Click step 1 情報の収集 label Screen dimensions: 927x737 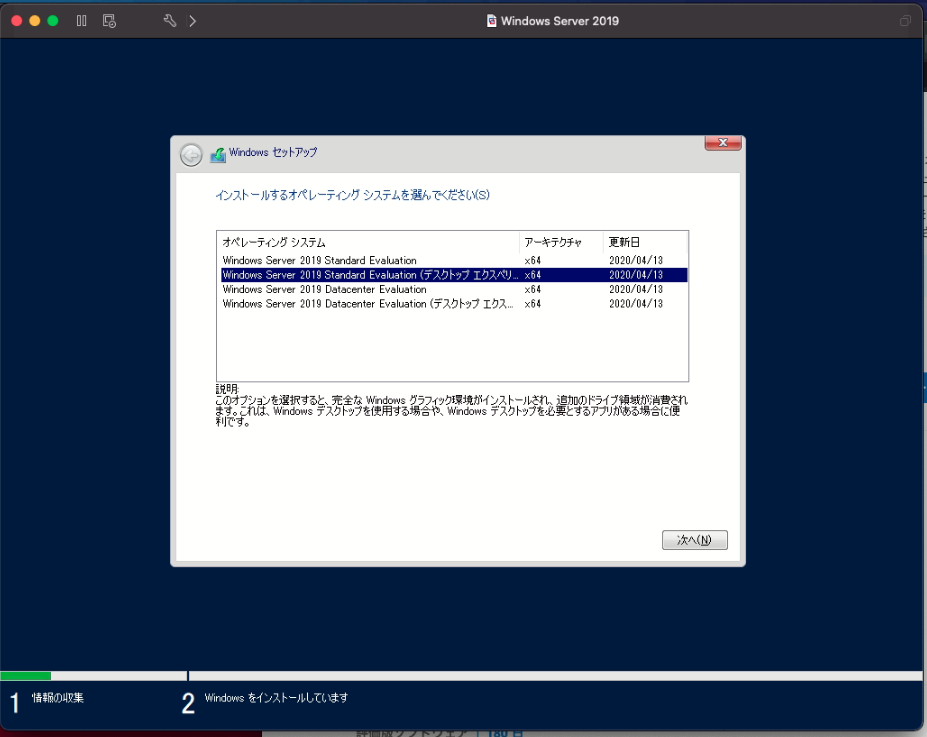pyautogui.click(x=57, y=698)
